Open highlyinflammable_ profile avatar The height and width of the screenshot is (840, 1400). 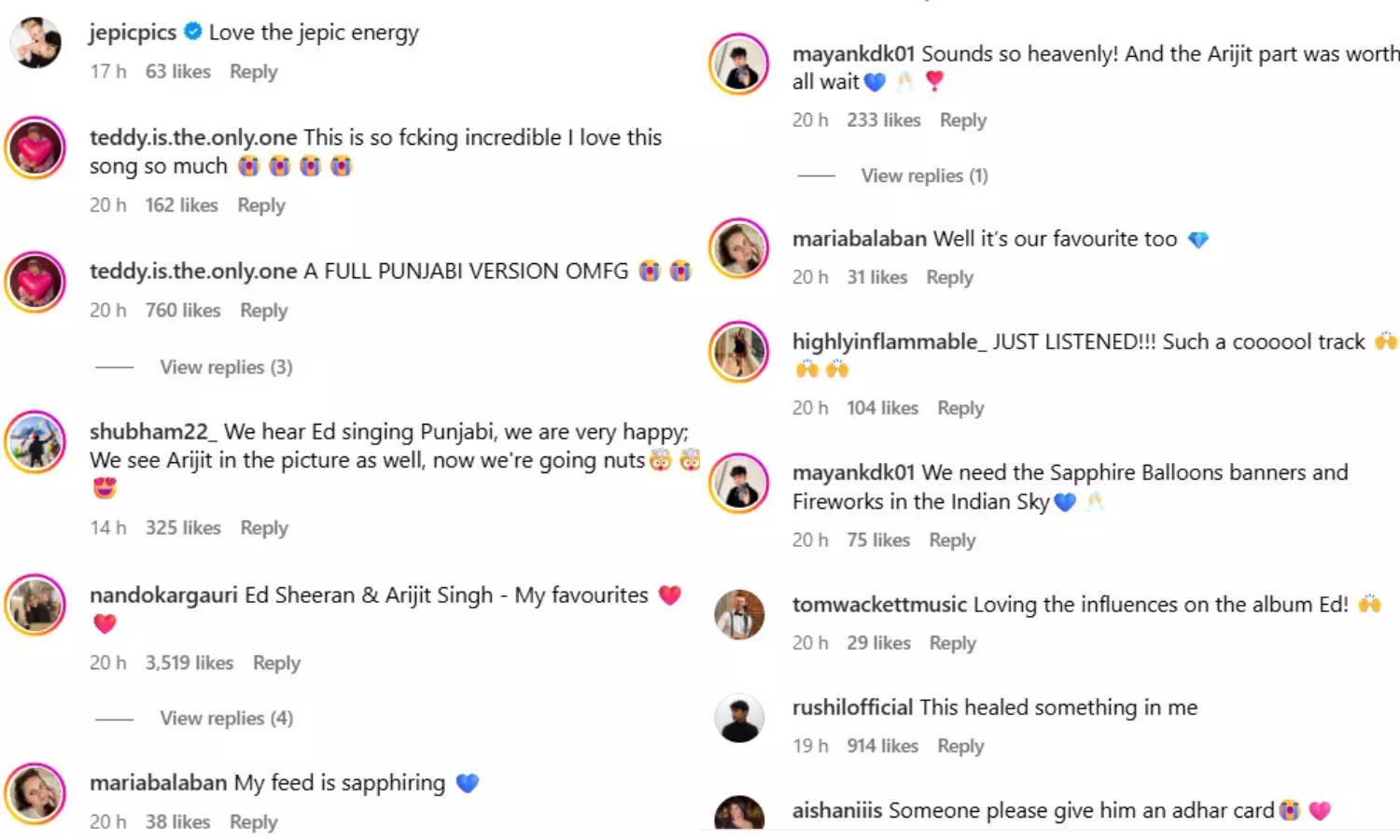click(739, 352)
